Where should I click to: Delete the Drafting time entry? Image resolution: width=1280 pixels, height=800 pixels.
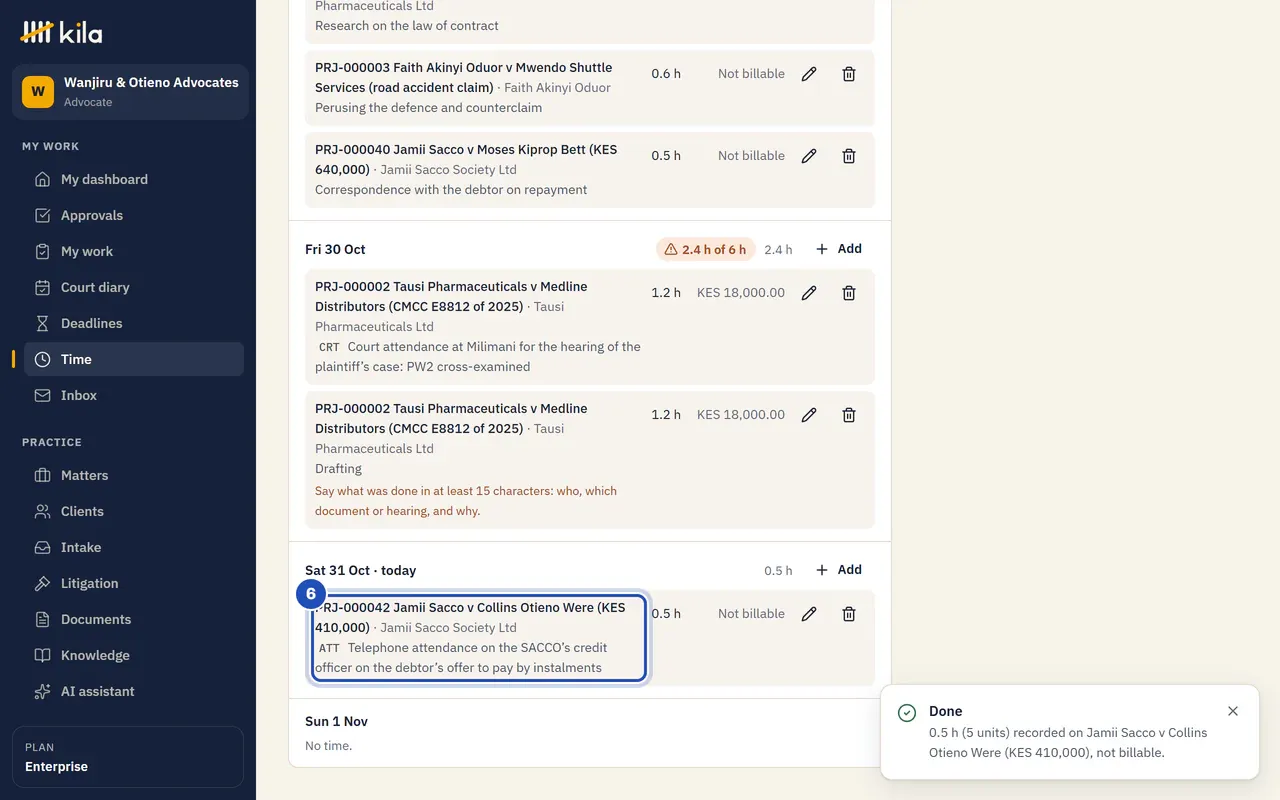pos(849,415)
